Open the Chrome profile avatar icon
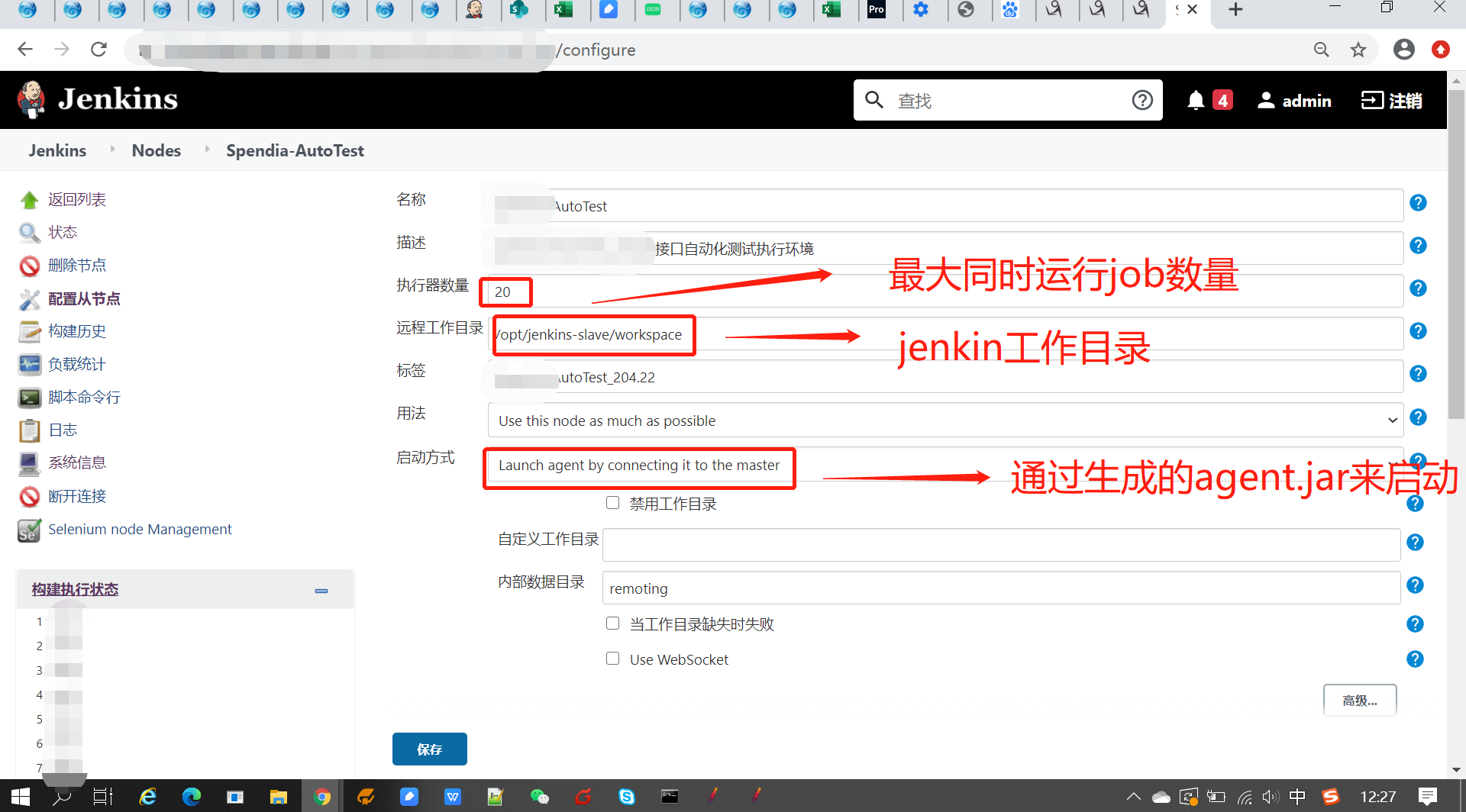Viewport: 1466px width, 812px height. coord(1403,50)
